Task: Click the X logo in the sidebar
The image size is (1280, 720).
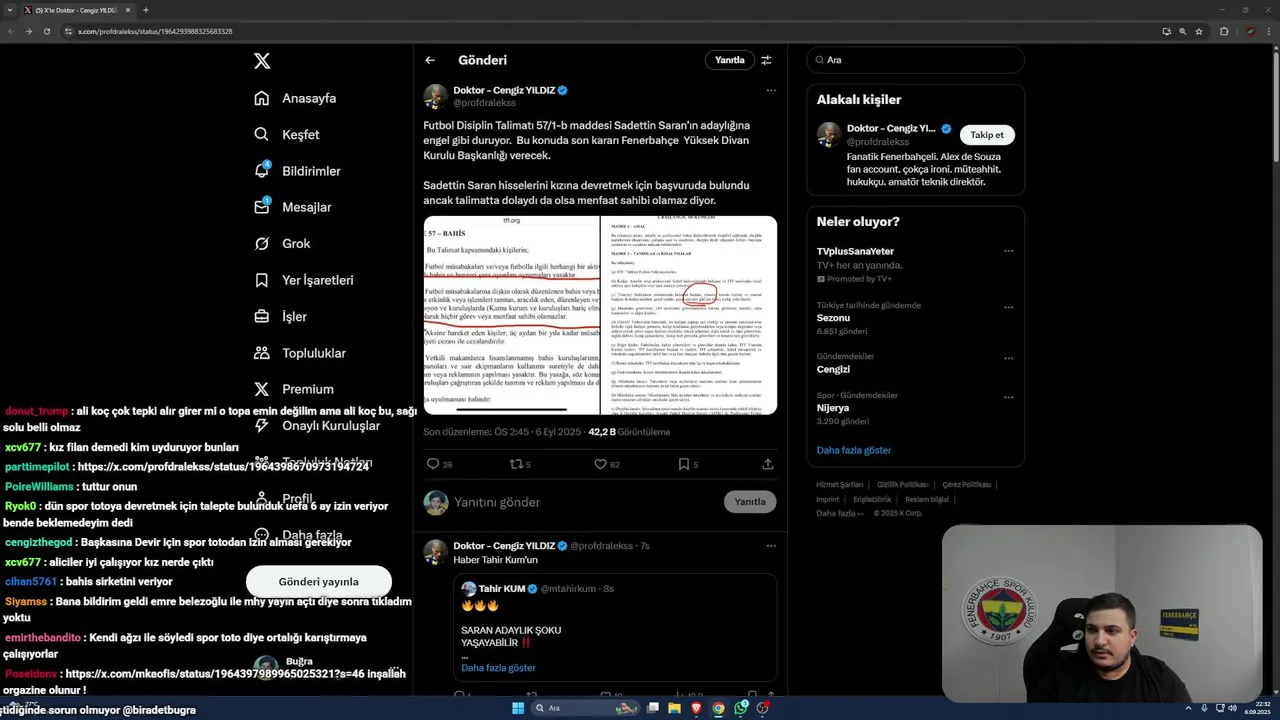Action: [262, 61]
